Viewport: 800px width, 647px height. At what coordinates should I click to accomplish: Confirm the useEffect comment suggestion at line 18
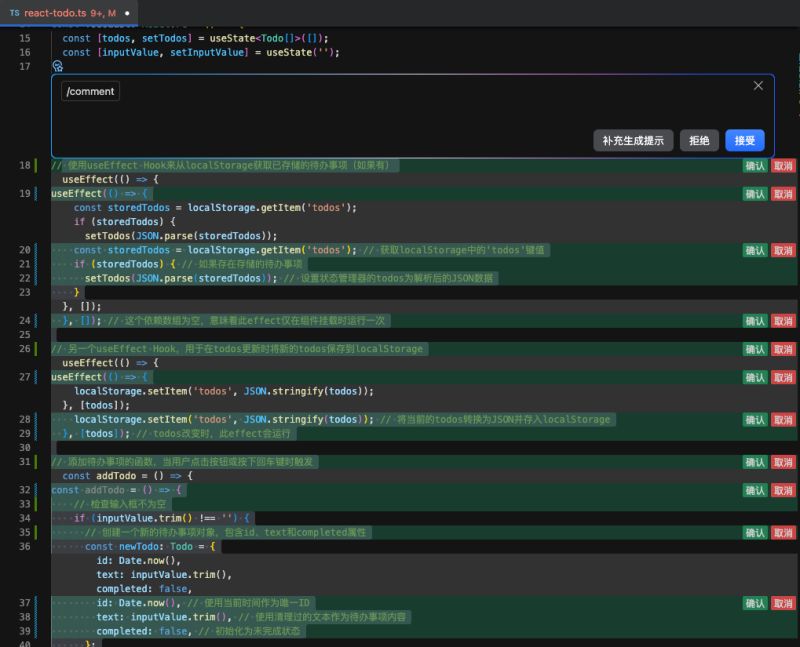tap(755, 165)
